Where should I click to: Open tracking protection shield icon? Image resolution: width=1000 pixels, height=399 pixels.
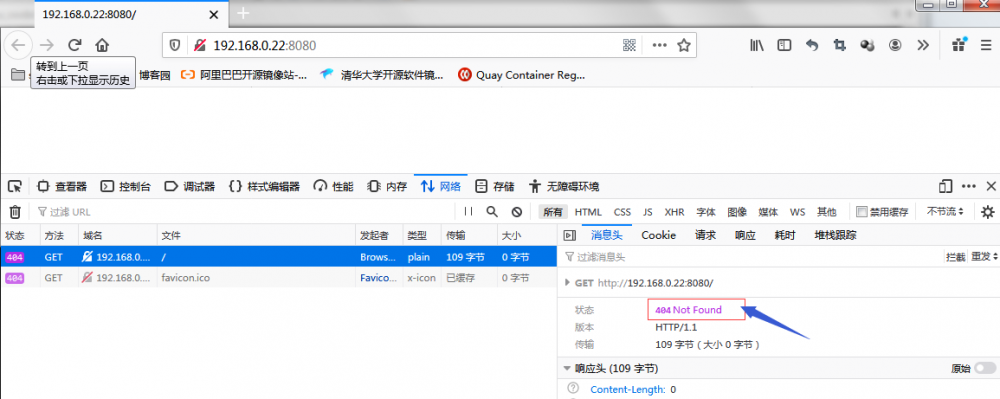click(x=175, y=45)
